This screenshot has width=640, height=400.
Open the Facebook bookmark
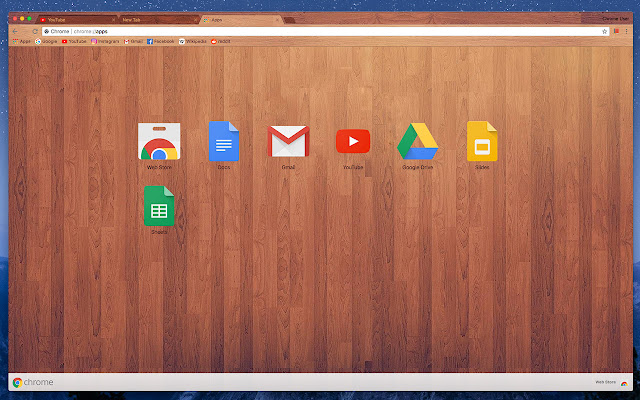[160, 41]
